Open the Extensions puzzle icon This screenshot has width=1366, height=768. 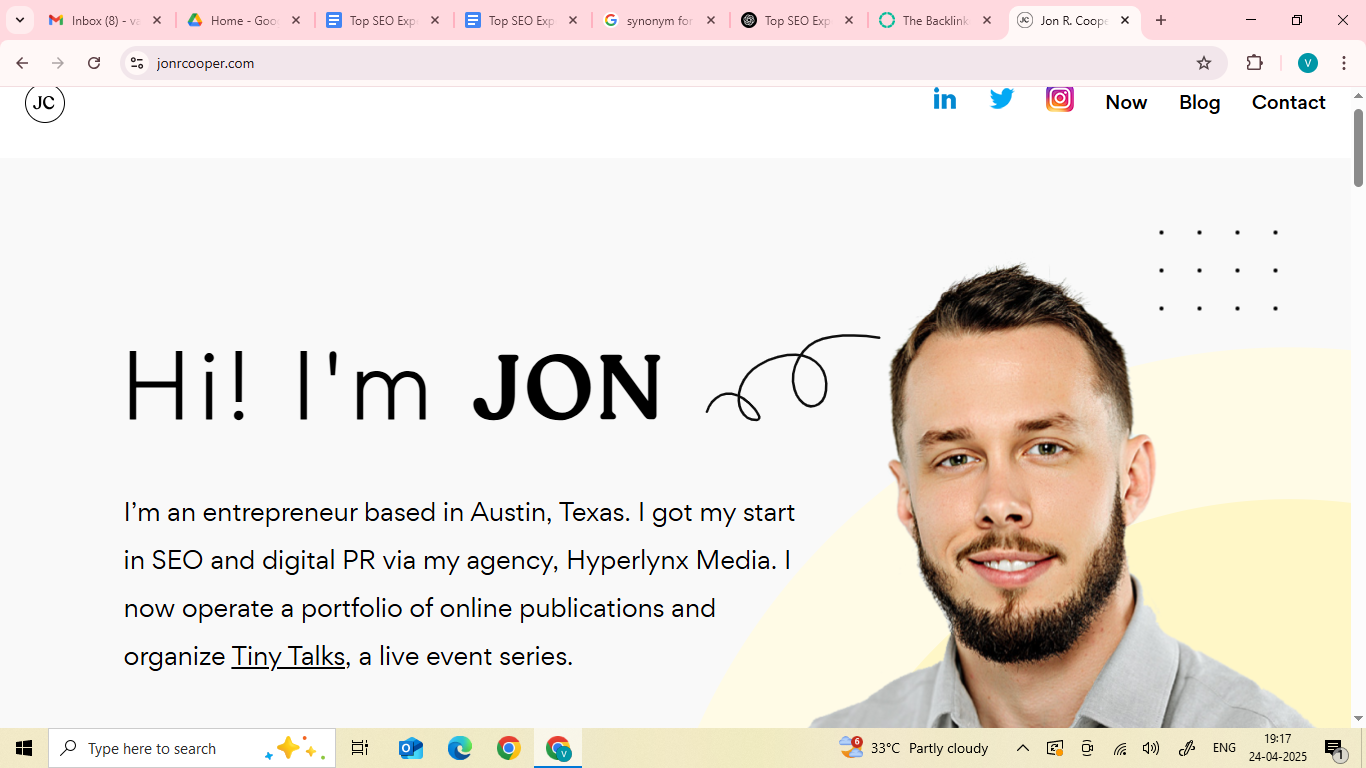(x=1255, y=63)
